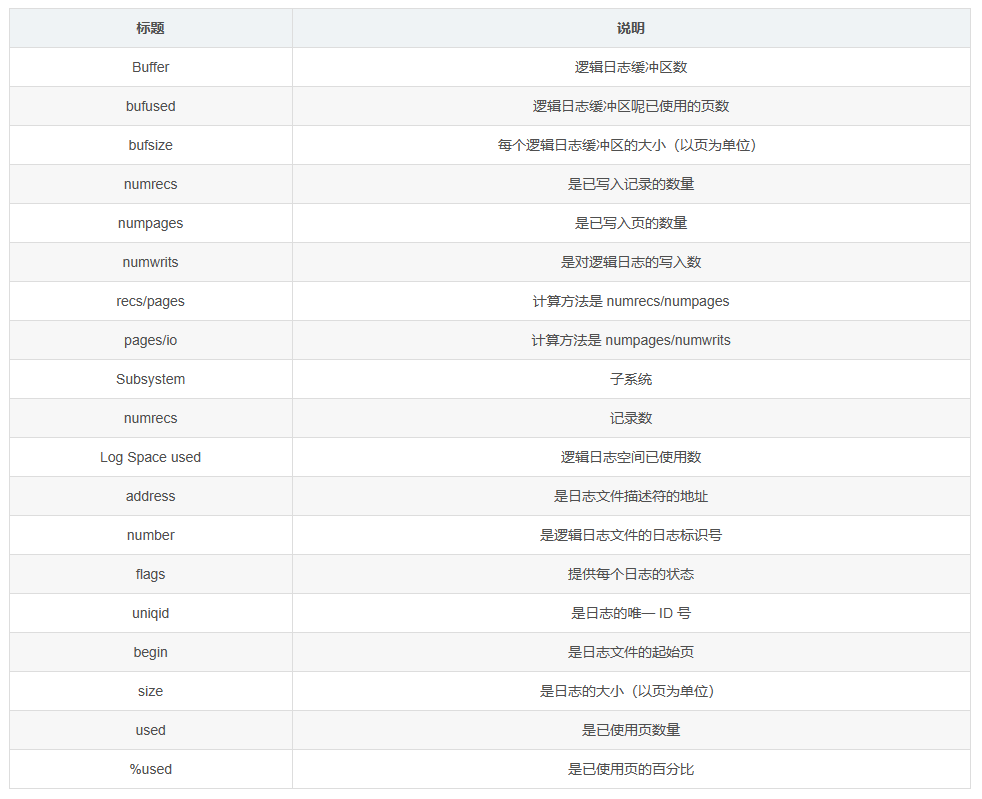
Task: Click the numwrits cell
Action: tap(150, 262)
